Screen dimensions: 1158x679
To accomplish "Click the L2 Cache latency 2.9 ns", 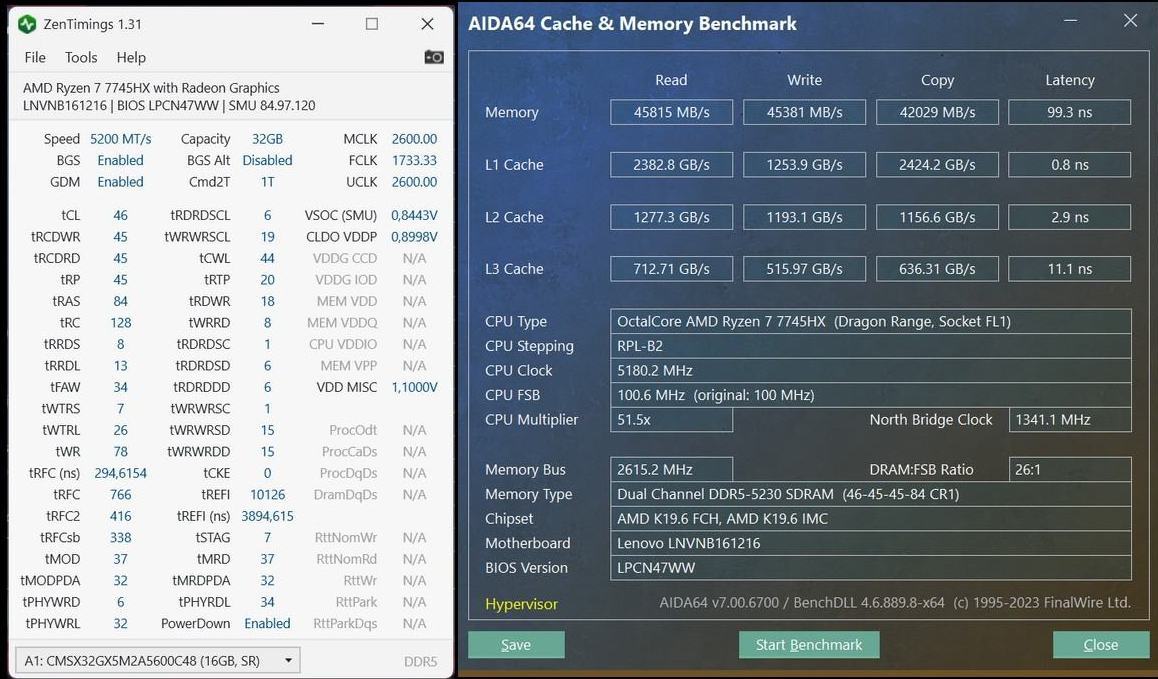I will 1069,217.
